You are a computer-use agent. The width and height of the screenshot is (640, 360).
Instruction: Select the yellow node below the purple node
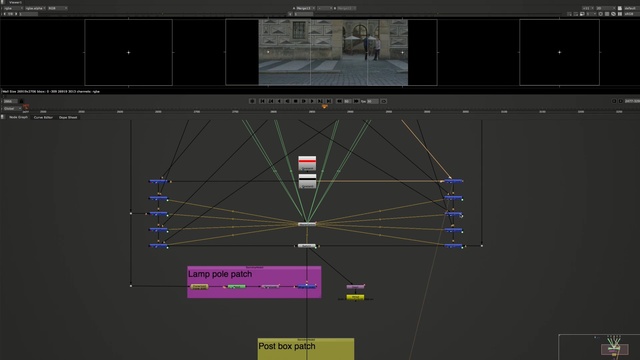pos(355,297)
